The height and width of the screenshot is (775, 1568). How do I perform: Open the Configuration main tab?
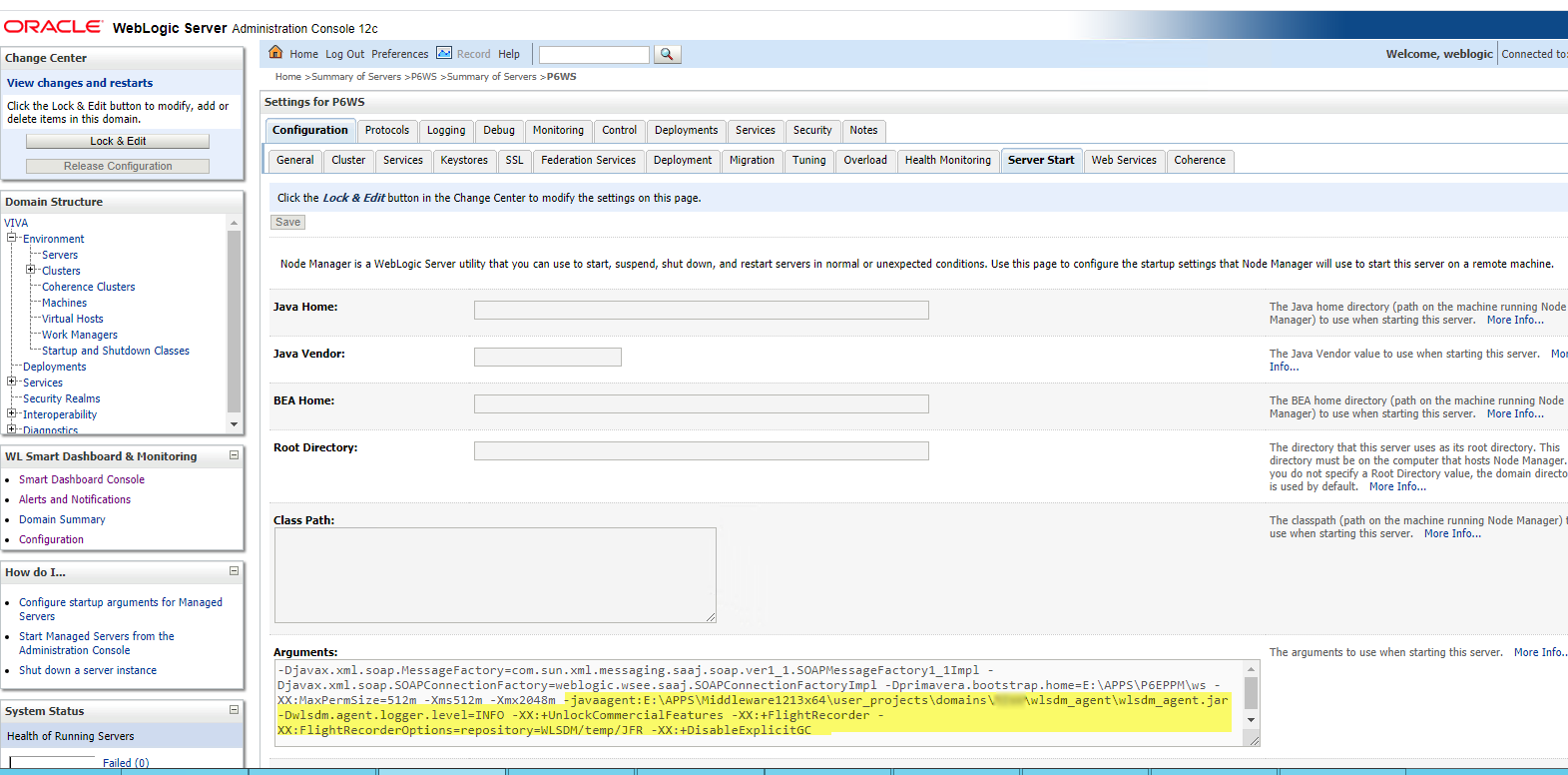coord(310,131)
